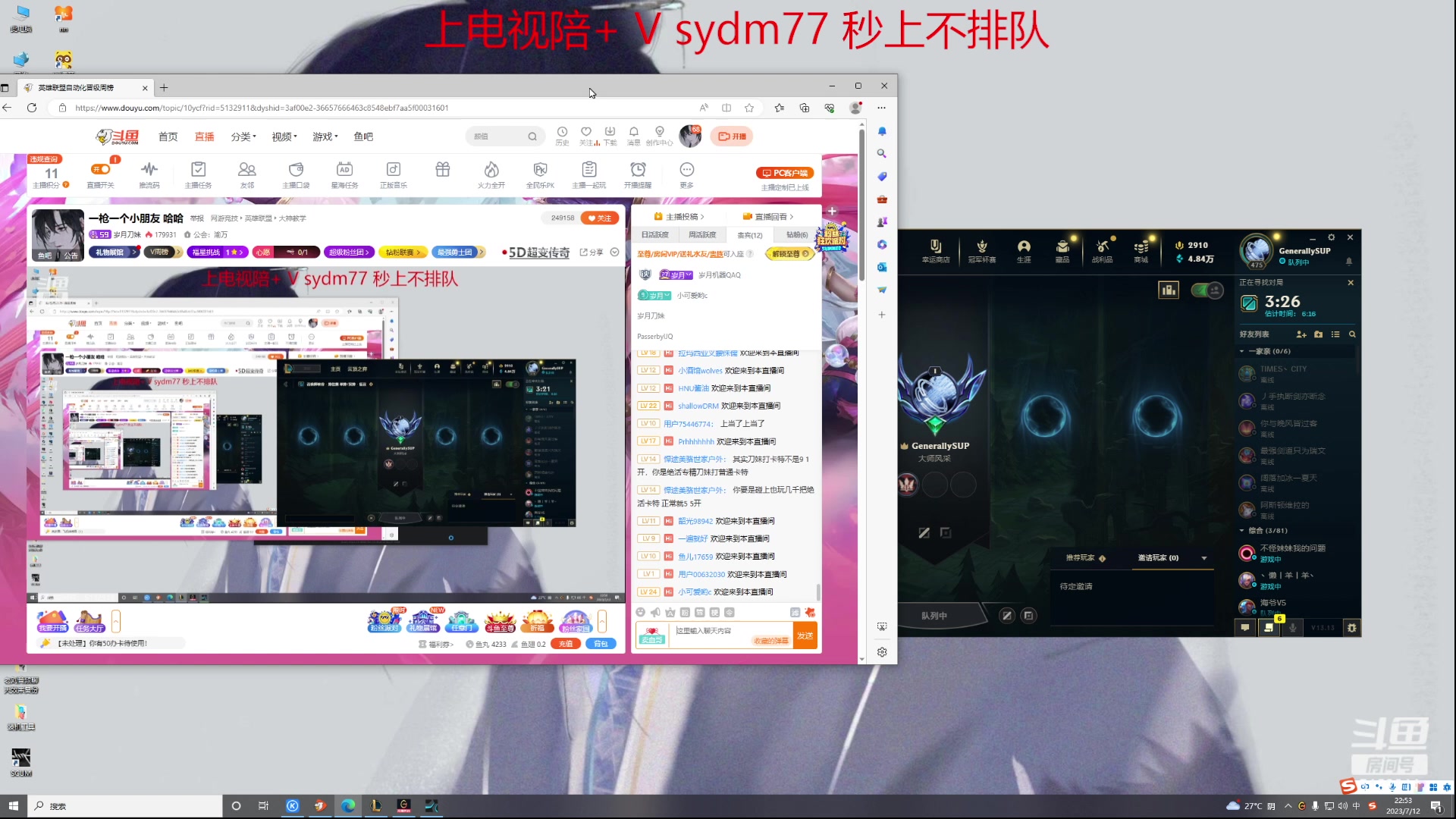This screenshot has width=1456, height=819.
Task: Click the chat input field to type a message
Action: pyautogui.click(x=728, y=631)
